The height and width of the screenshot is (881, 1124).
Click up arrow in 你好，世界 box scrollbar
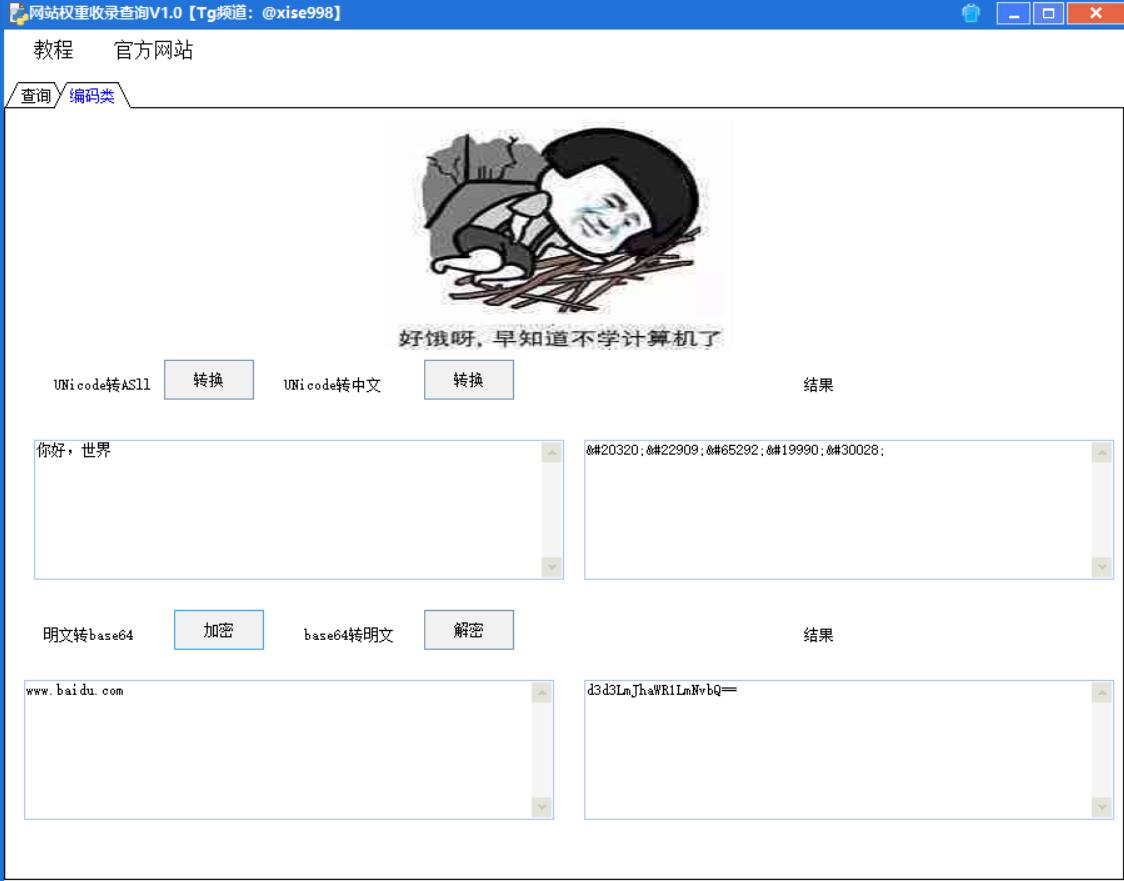click(552, 452)
